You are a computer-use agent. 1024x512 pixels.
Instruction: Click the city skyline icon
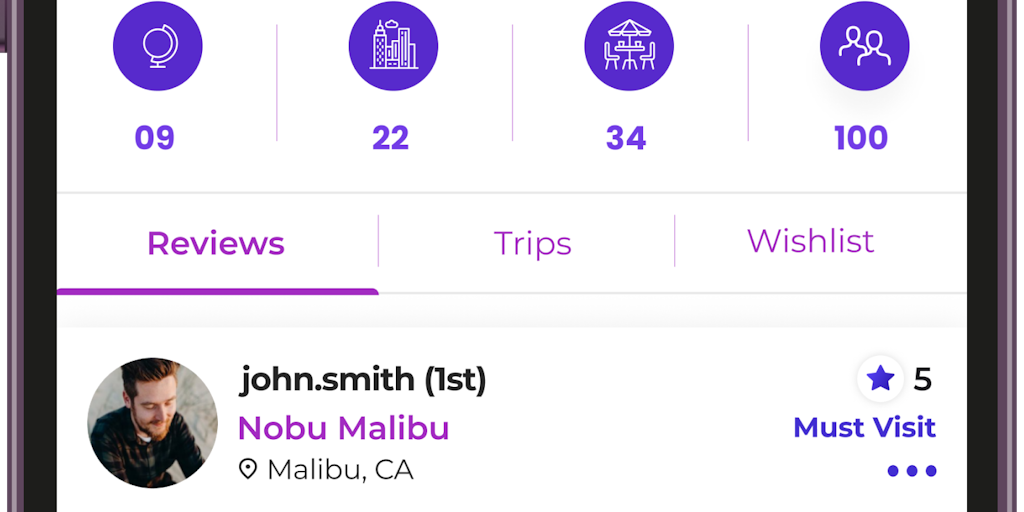coord(394,46)
